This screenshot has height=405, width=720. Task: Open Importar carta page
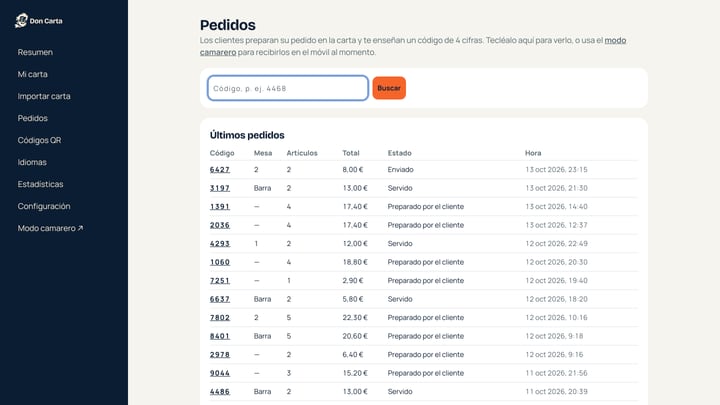44,96
